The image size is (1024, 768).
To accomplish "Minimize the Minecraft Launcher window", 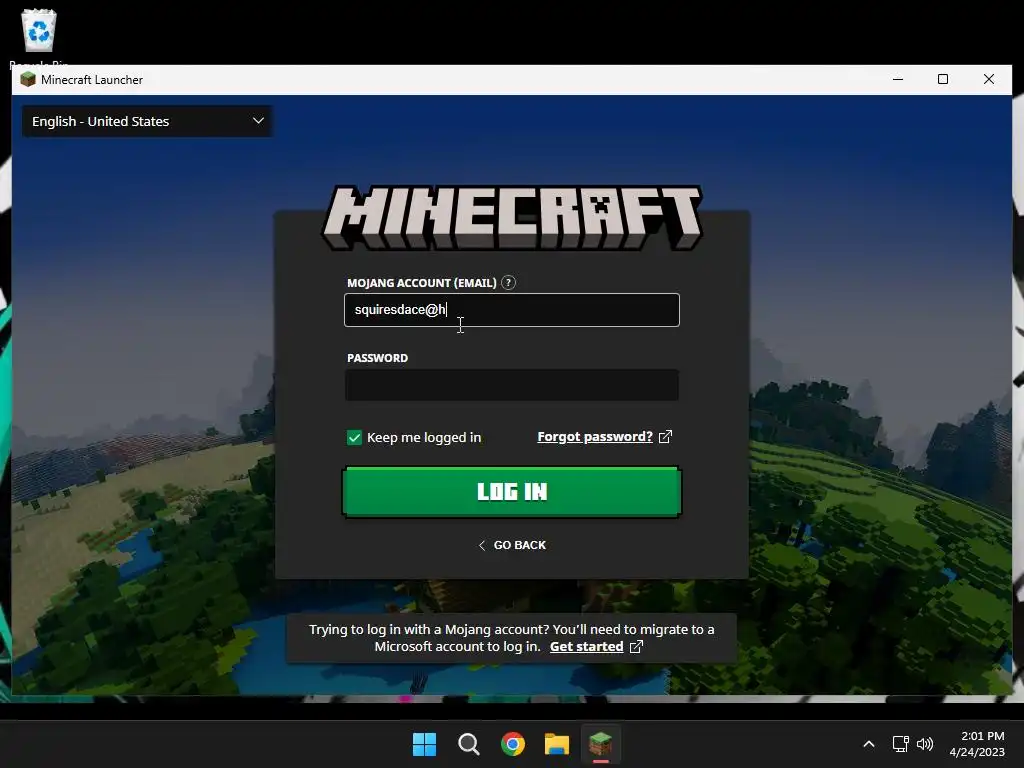I will [x=898, y=80].
